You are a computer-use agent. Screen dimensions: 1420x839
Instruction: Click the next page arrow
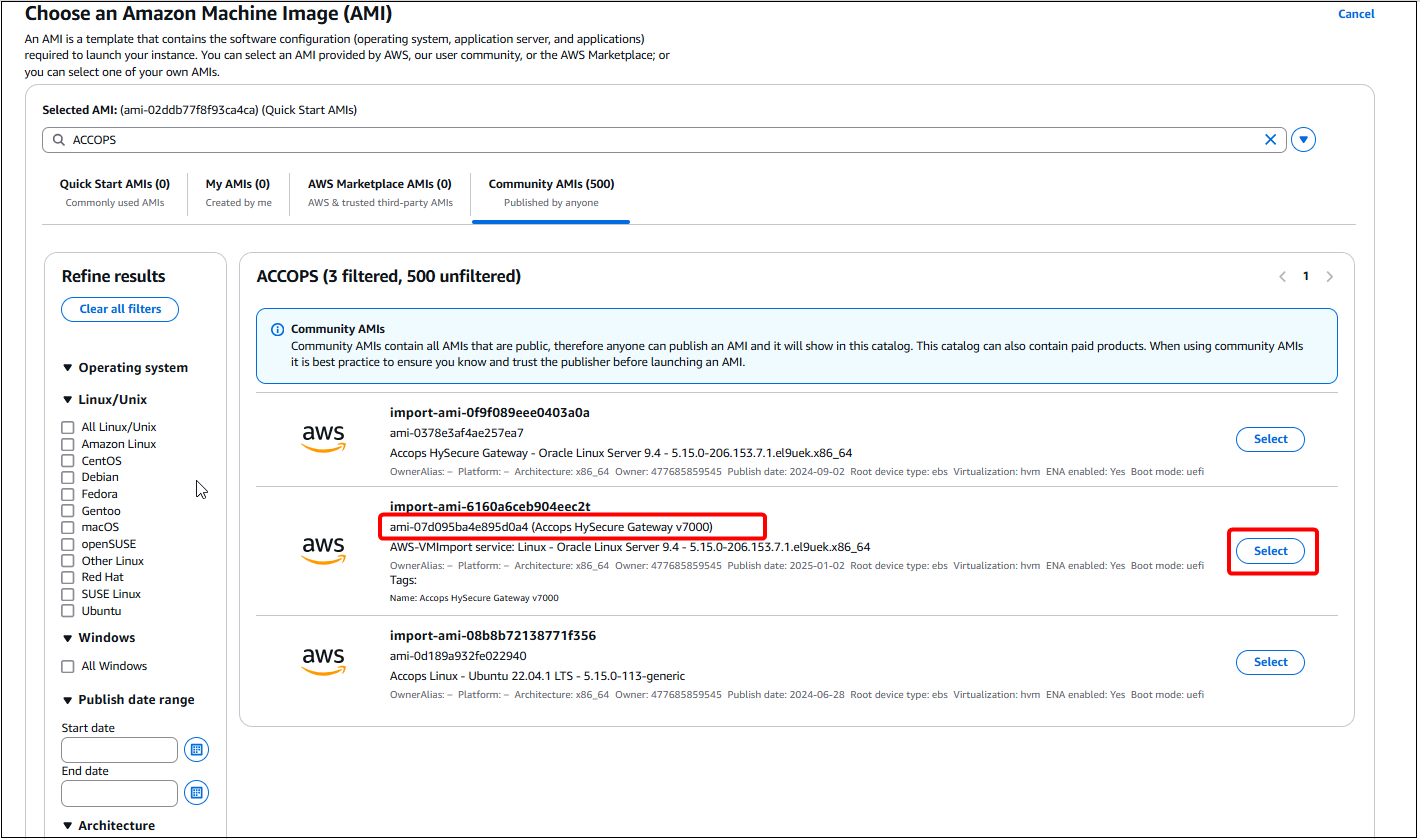click(1329, 276)
